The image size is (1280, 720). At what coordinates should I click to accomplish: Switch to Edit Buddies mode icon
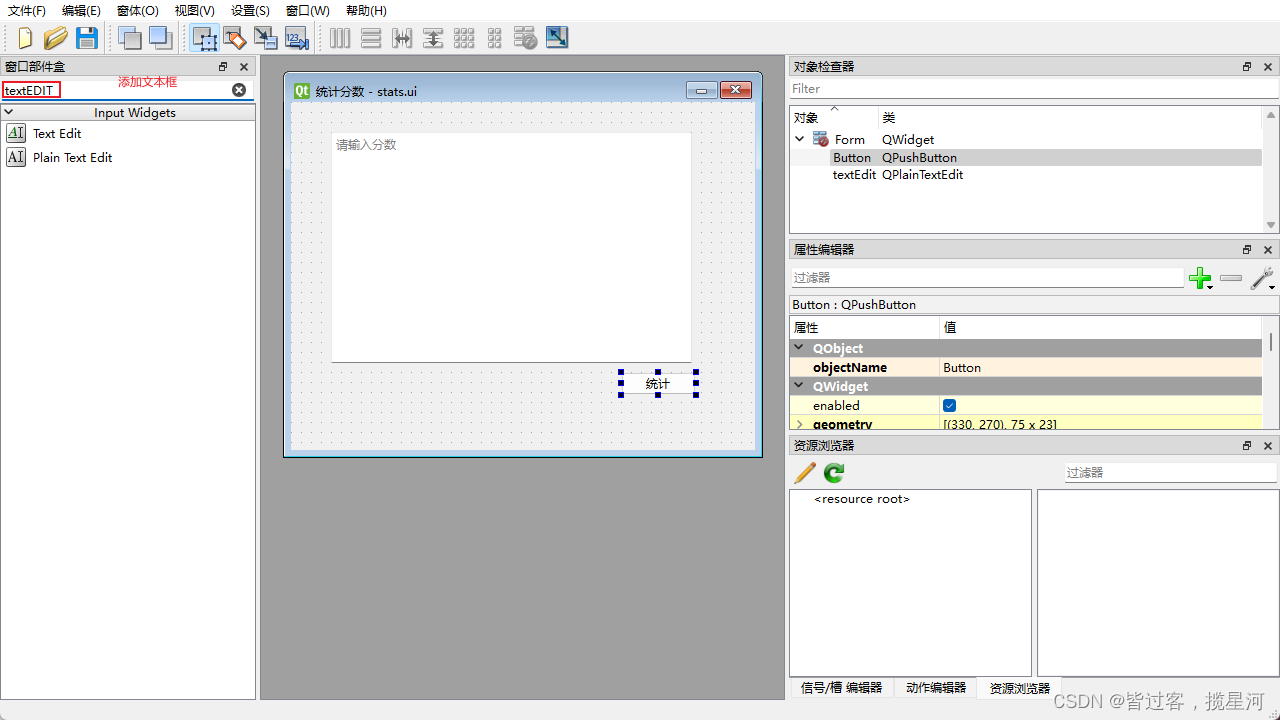[x=265, y=38]
